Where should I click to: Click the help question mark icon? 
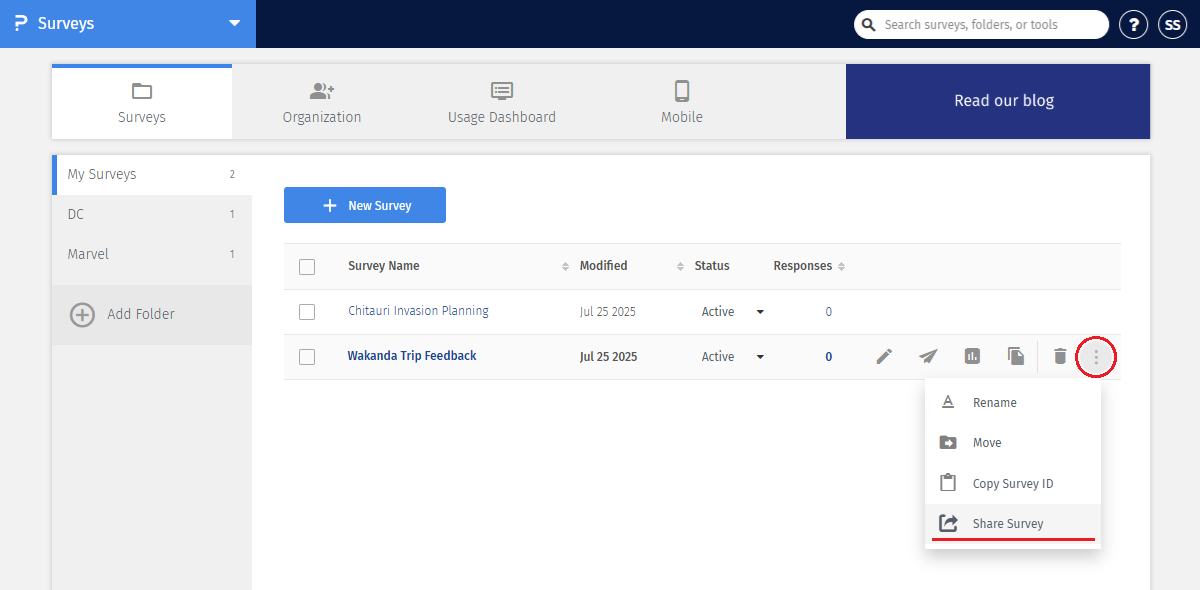(1133, 25)
